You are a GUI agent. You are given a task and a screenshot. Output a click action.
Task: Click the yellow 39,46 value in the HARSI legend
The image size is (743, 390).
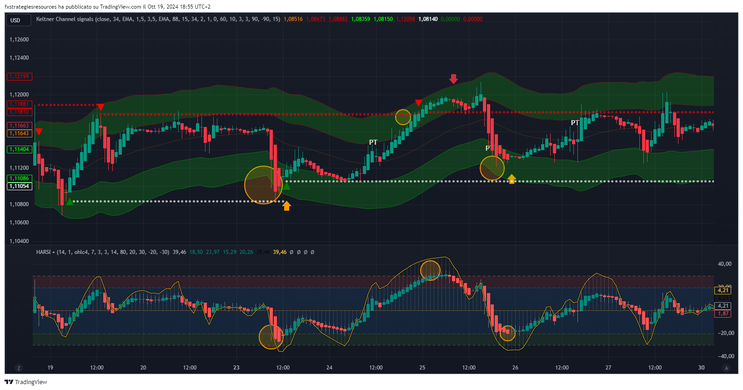(280, 252)
